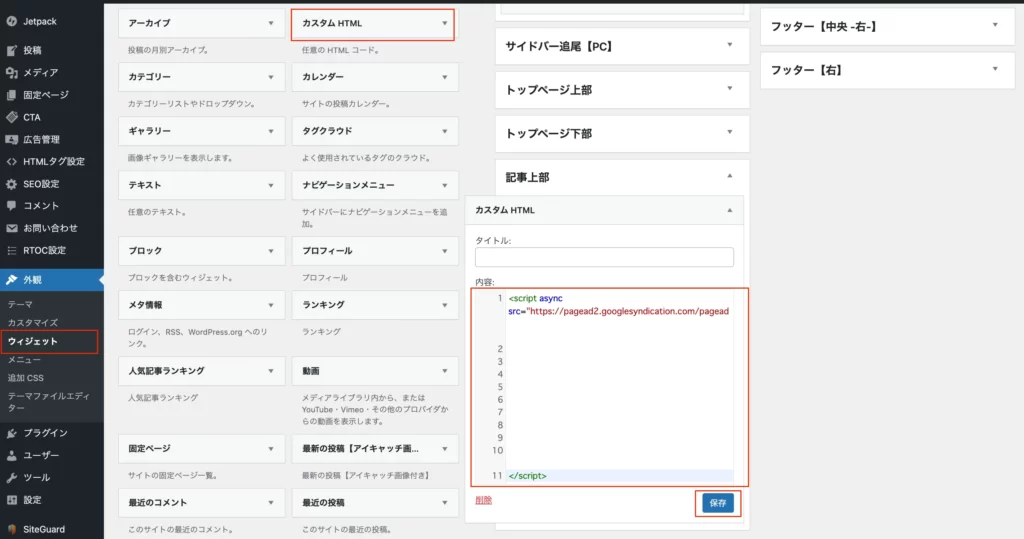1024x539 pixels.
Task: Expand the プロフィール widget arrow
Action: [445, 251]
